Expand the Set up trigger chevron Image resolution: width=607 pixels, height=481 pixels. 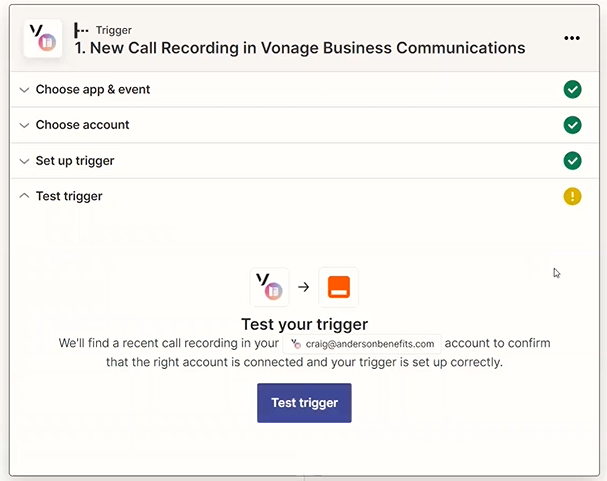24,161
